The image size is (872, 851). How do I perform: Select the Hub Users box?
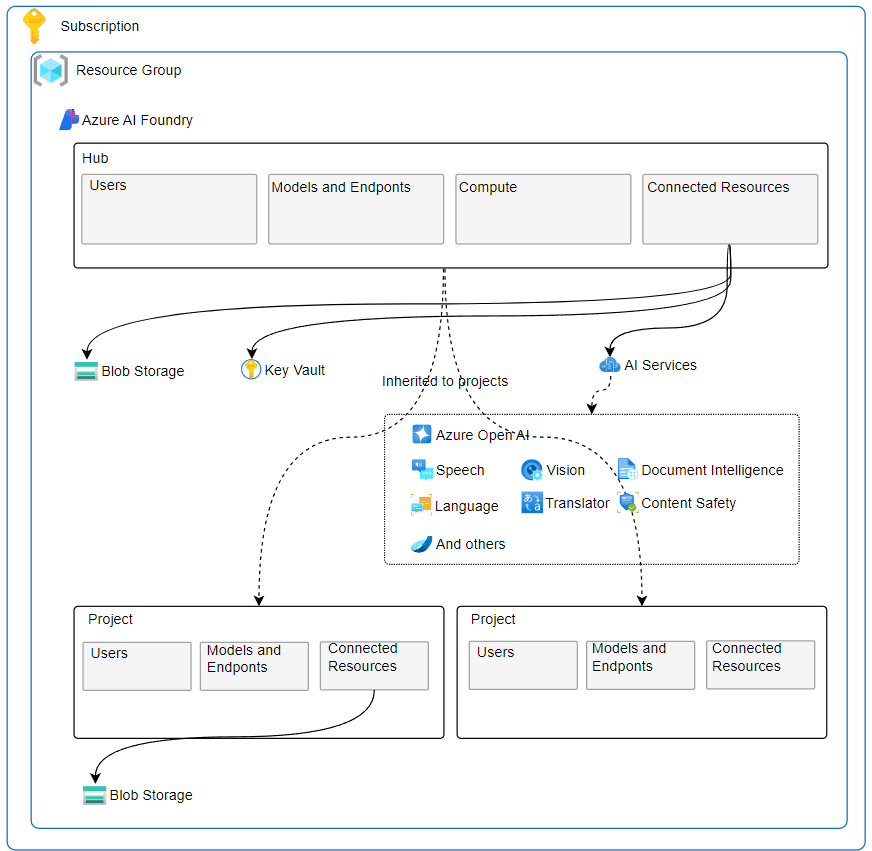pyautogui.click(x=169, y=209)
